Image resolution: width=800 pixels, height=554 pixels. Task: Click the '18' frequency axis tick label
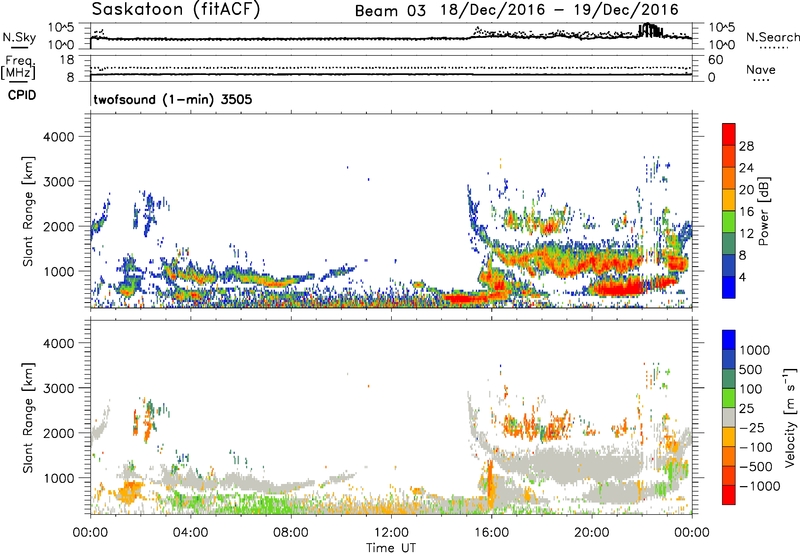tap(67, 60)
